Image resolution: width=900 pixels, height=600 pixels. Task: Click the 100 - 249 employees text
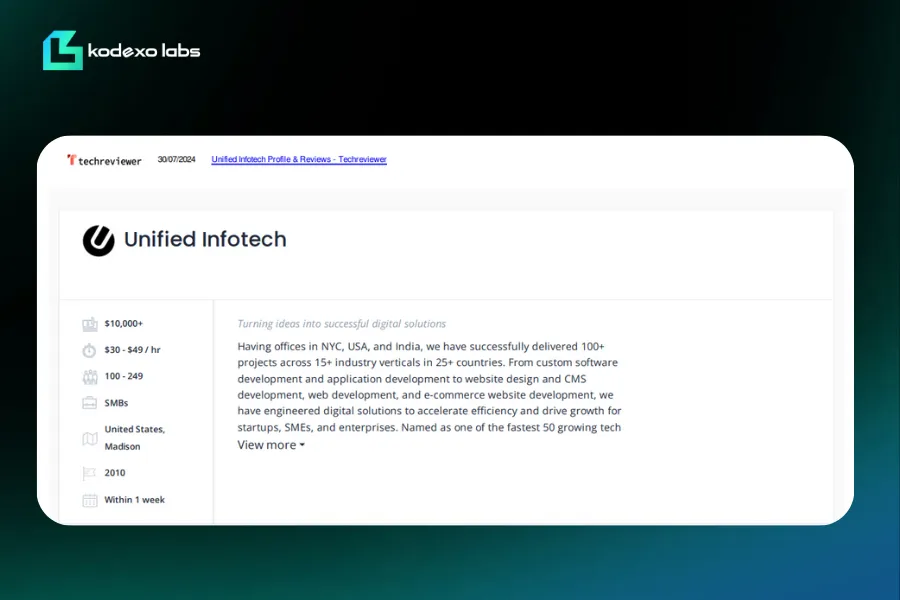click(124, 376)
